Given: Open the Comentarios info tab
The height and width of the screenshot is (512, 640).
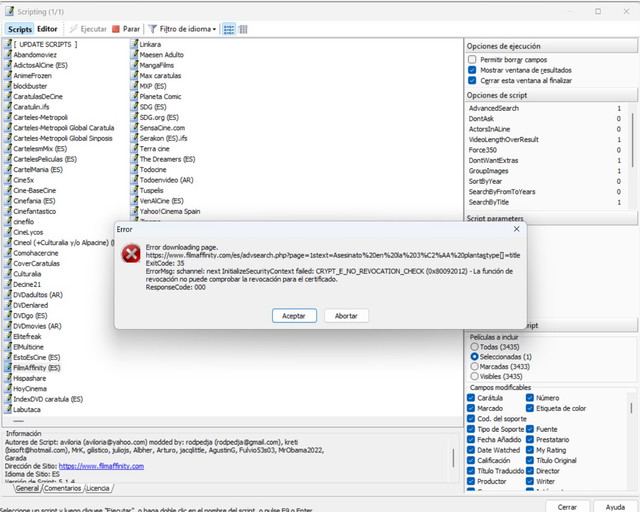Looking at the screenshot, I should click(62, 488).
